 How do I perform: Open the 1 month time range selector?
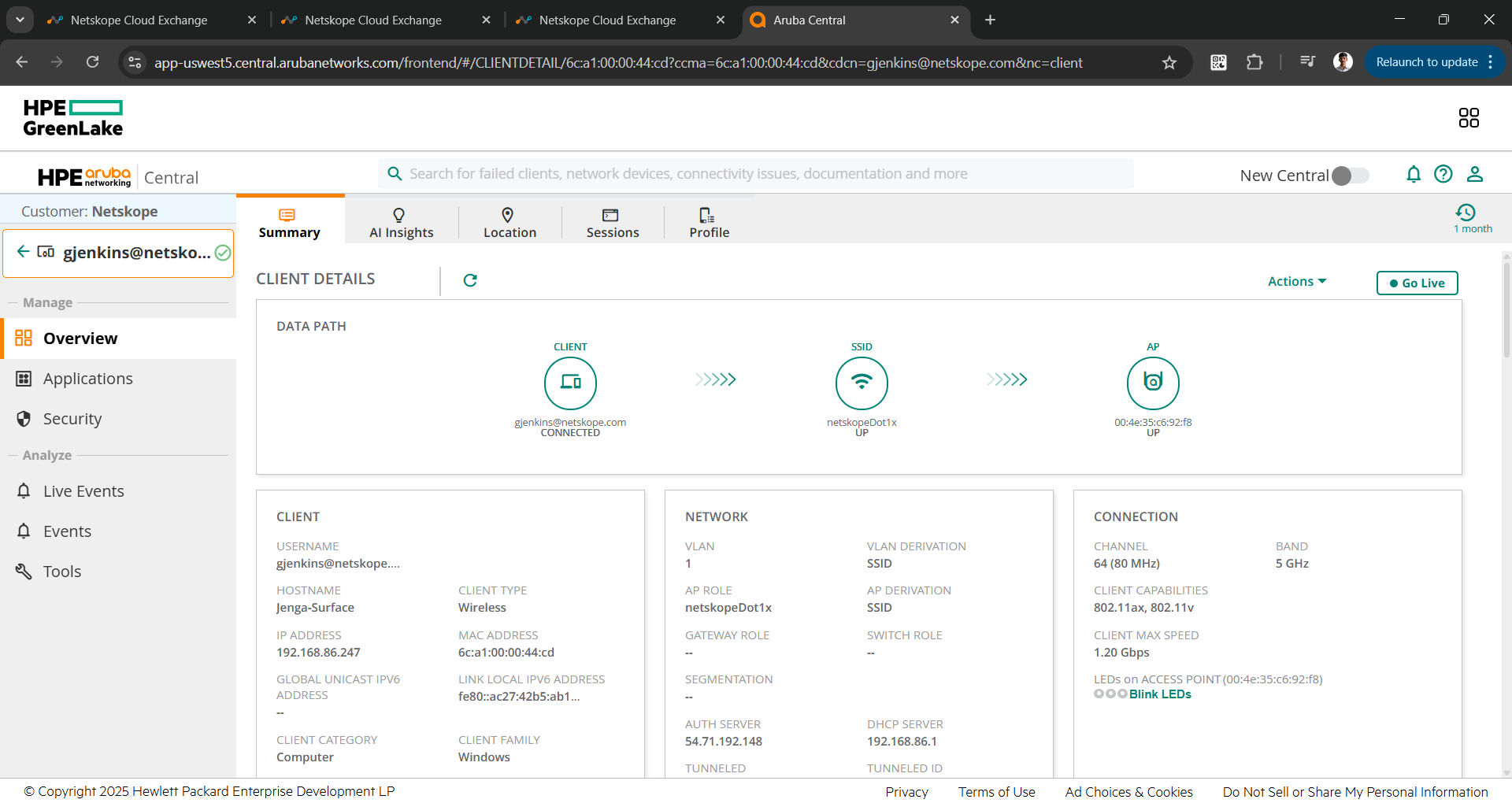point(1473,219)
